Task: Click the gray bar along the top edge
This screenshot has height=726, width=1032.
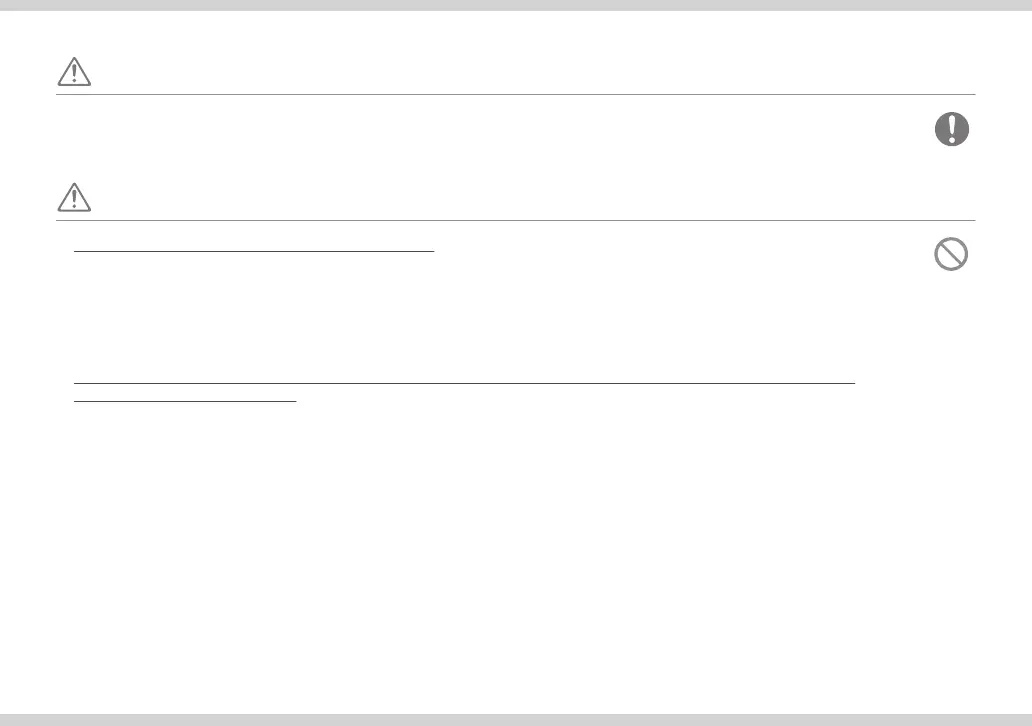Action: 516,5
